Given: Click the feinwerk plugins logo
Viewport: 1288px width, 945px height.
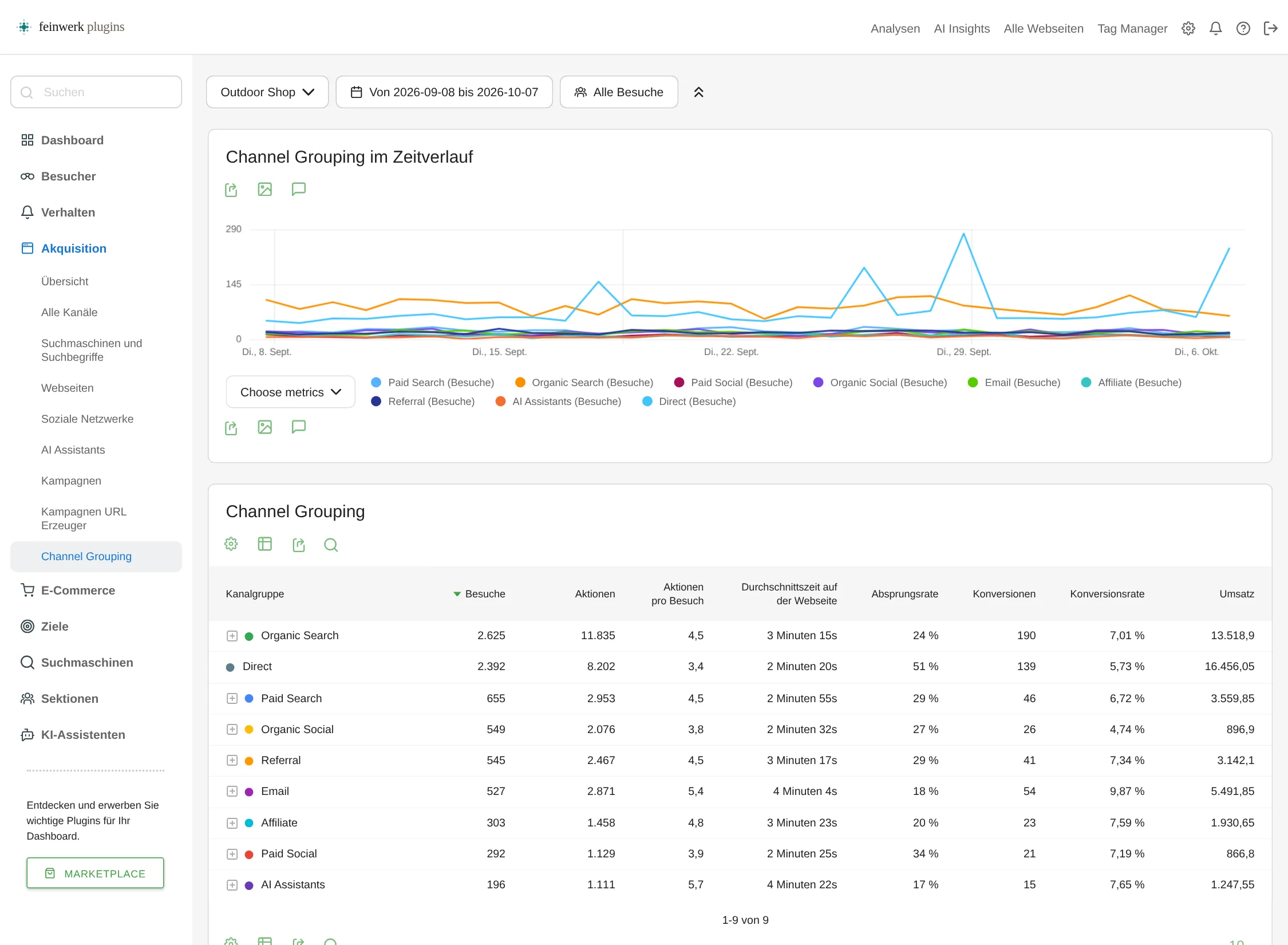Looking at the screenshot, I should tap(71, 27).
